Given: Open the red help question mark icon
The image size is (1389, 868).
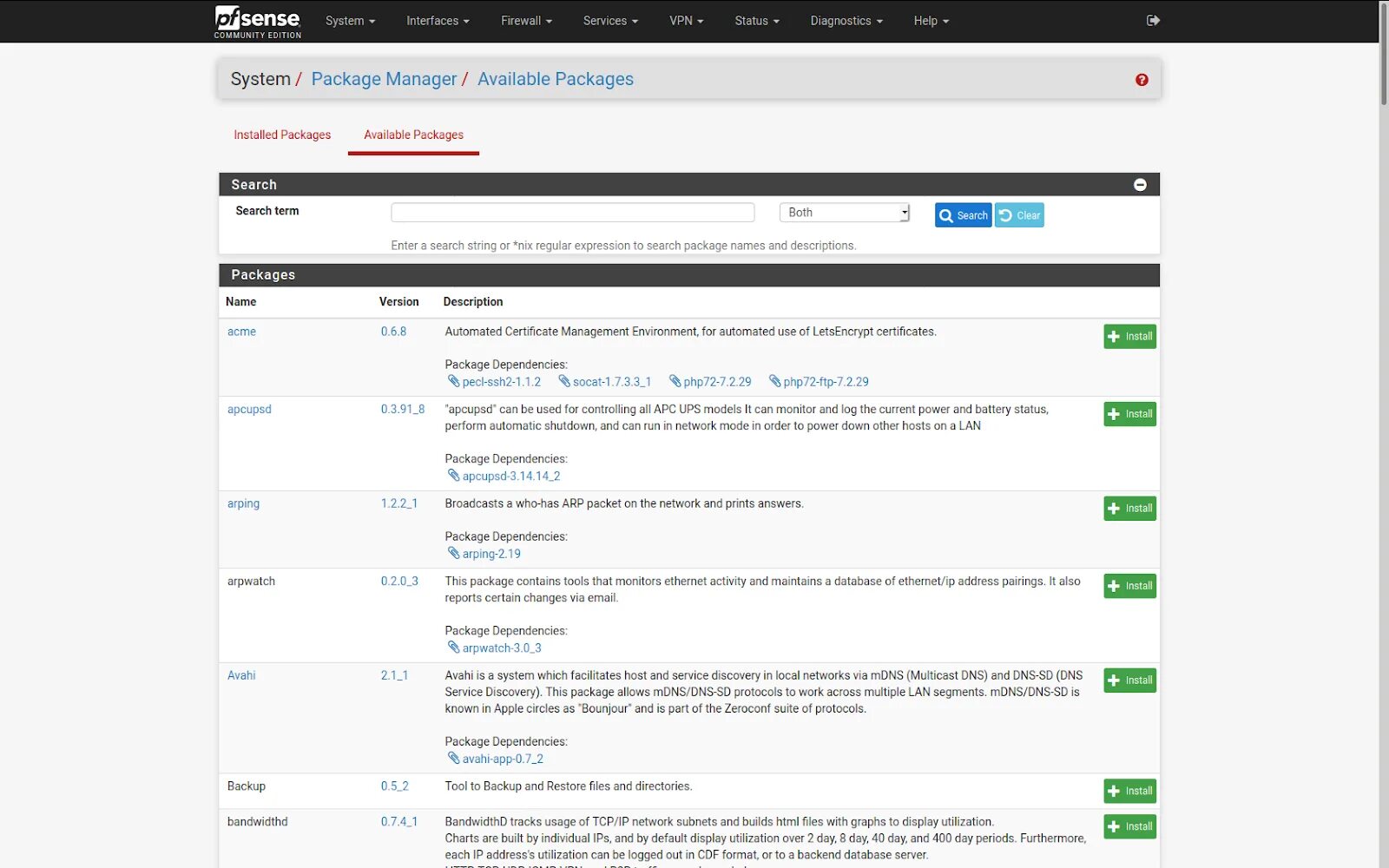Looking at the screenshot, I should tap(1142, 80).
